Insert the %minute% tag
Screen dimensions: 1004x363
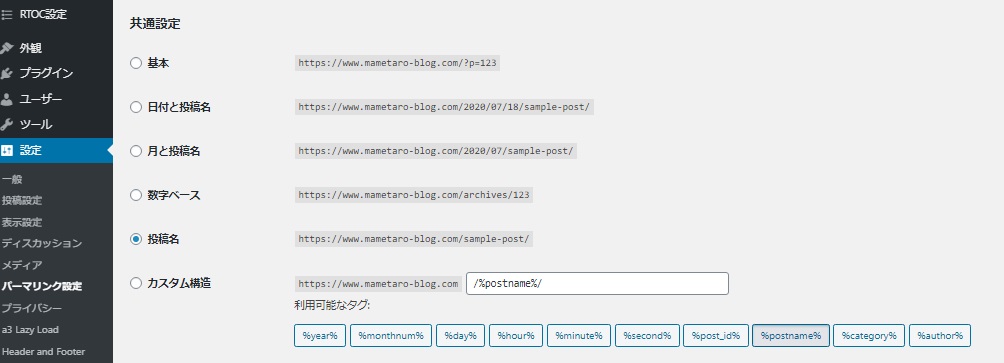pyautogui.click(x=579, y=335)
